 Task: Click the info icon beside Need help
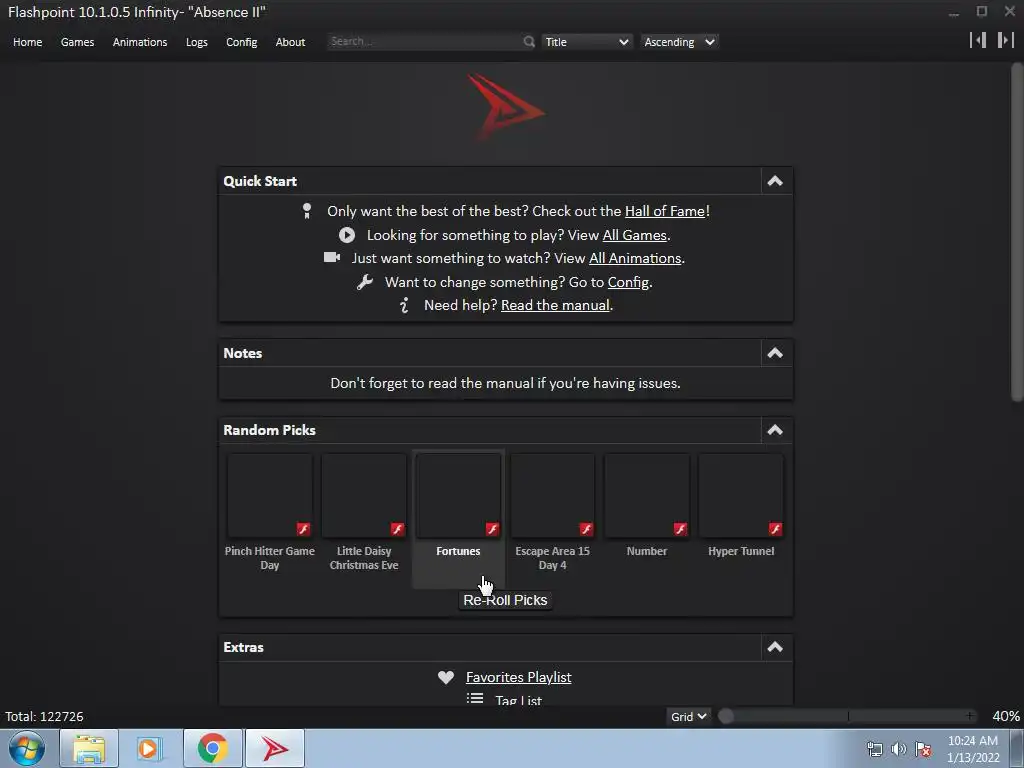coord(404,305)
